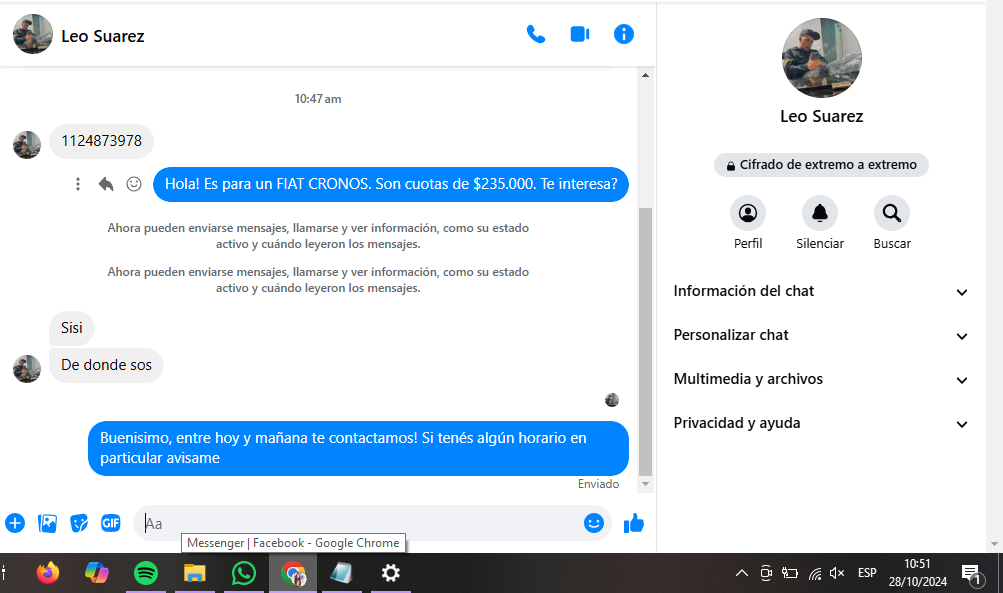Click the Sisi message bubble

72,328
